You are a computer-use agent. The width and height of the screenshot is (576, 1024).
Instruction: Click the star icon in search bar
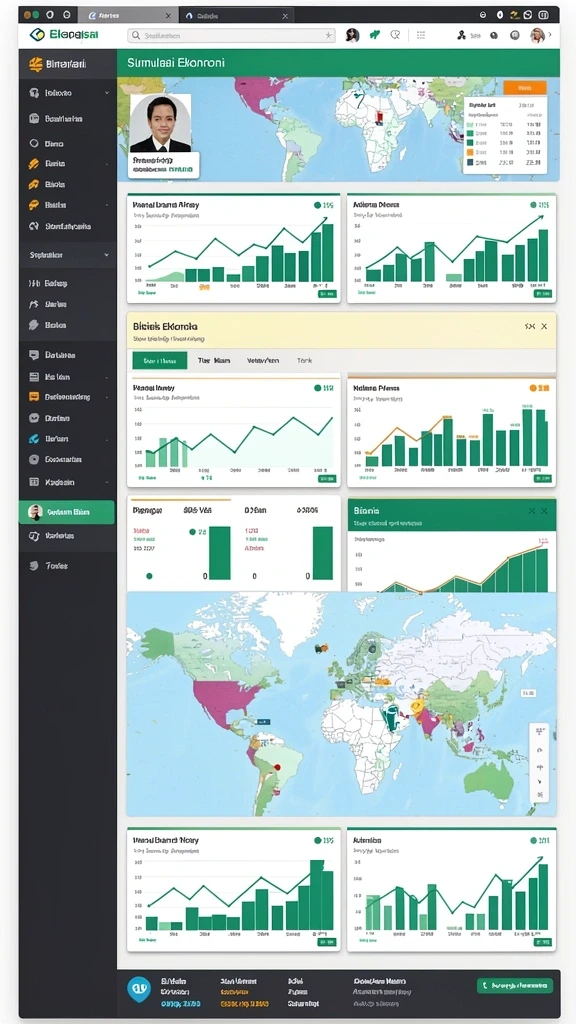click(328, 36)
